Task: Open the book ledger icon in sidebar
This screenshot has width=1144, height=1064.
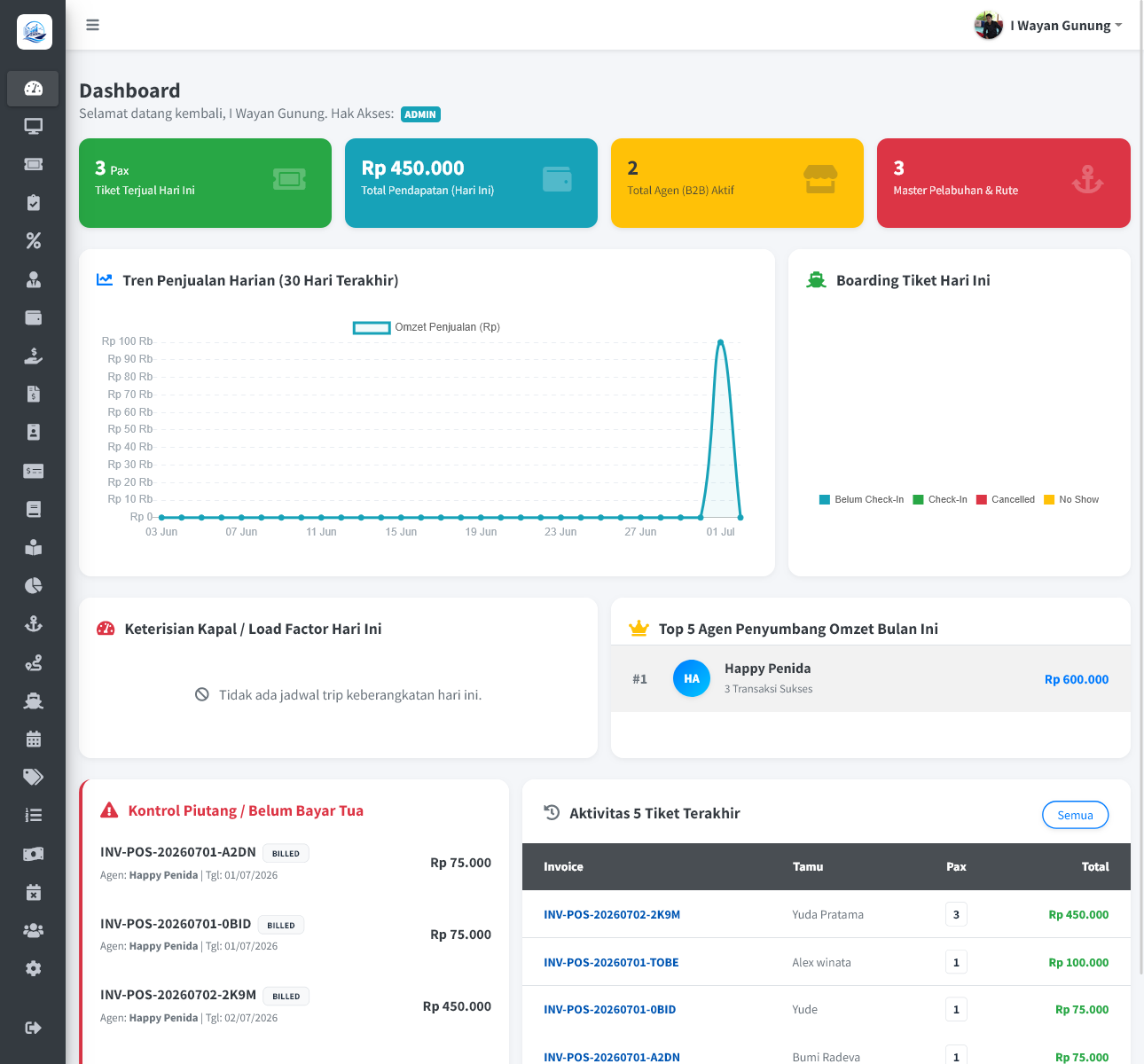Action: 33,509
